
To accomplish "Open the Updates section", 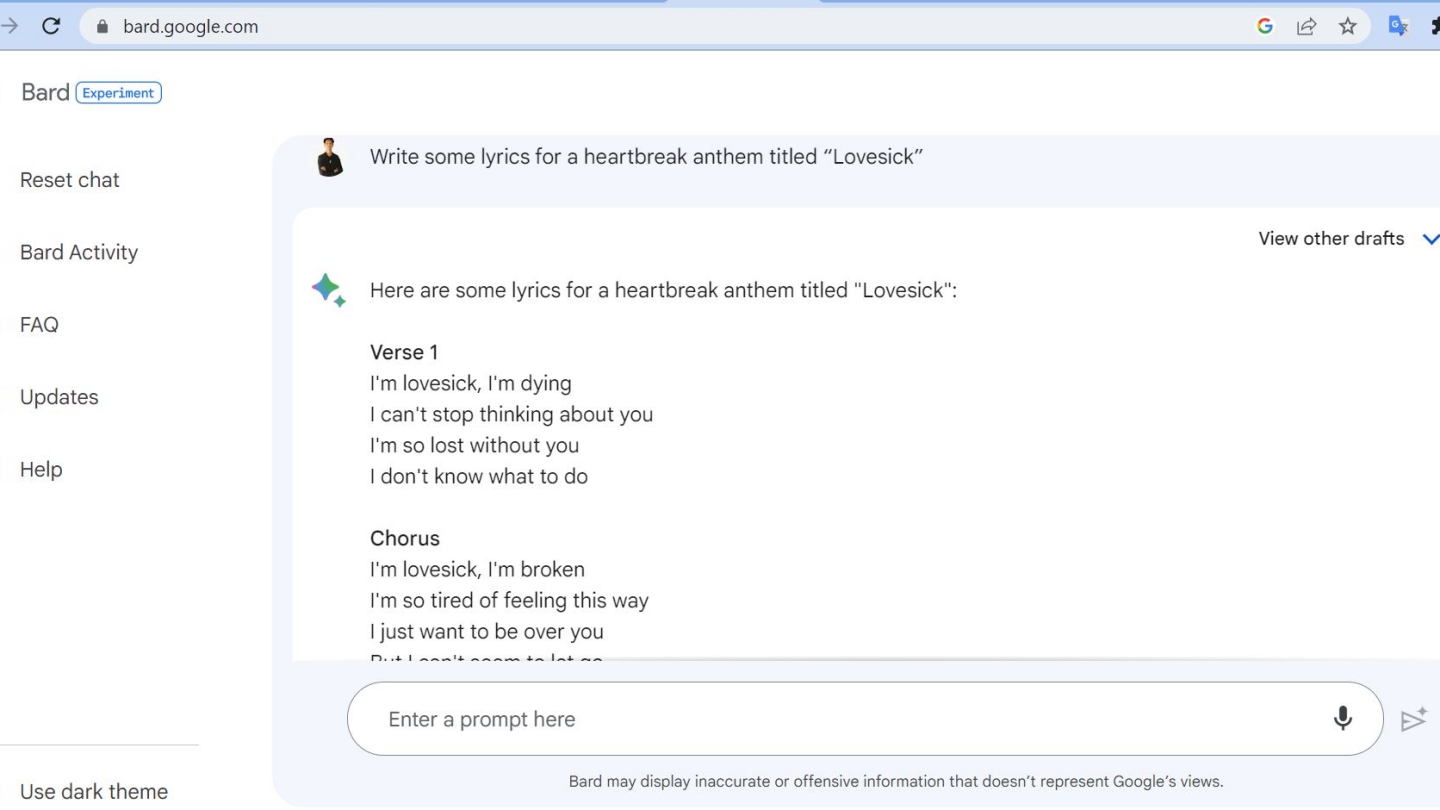I will [x=59, y=397].
